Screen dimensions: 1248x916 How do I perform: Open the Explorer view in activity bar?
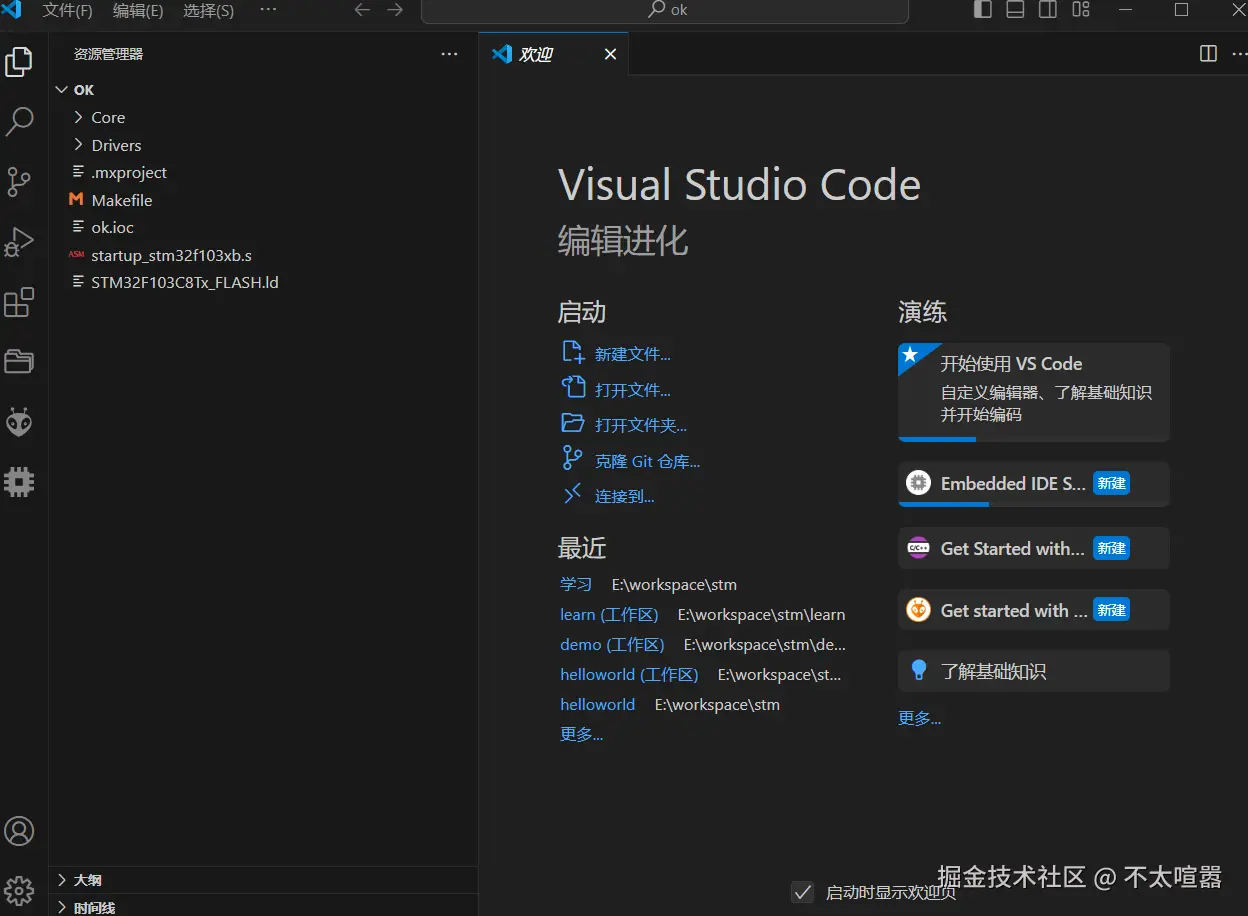point(19,62)
